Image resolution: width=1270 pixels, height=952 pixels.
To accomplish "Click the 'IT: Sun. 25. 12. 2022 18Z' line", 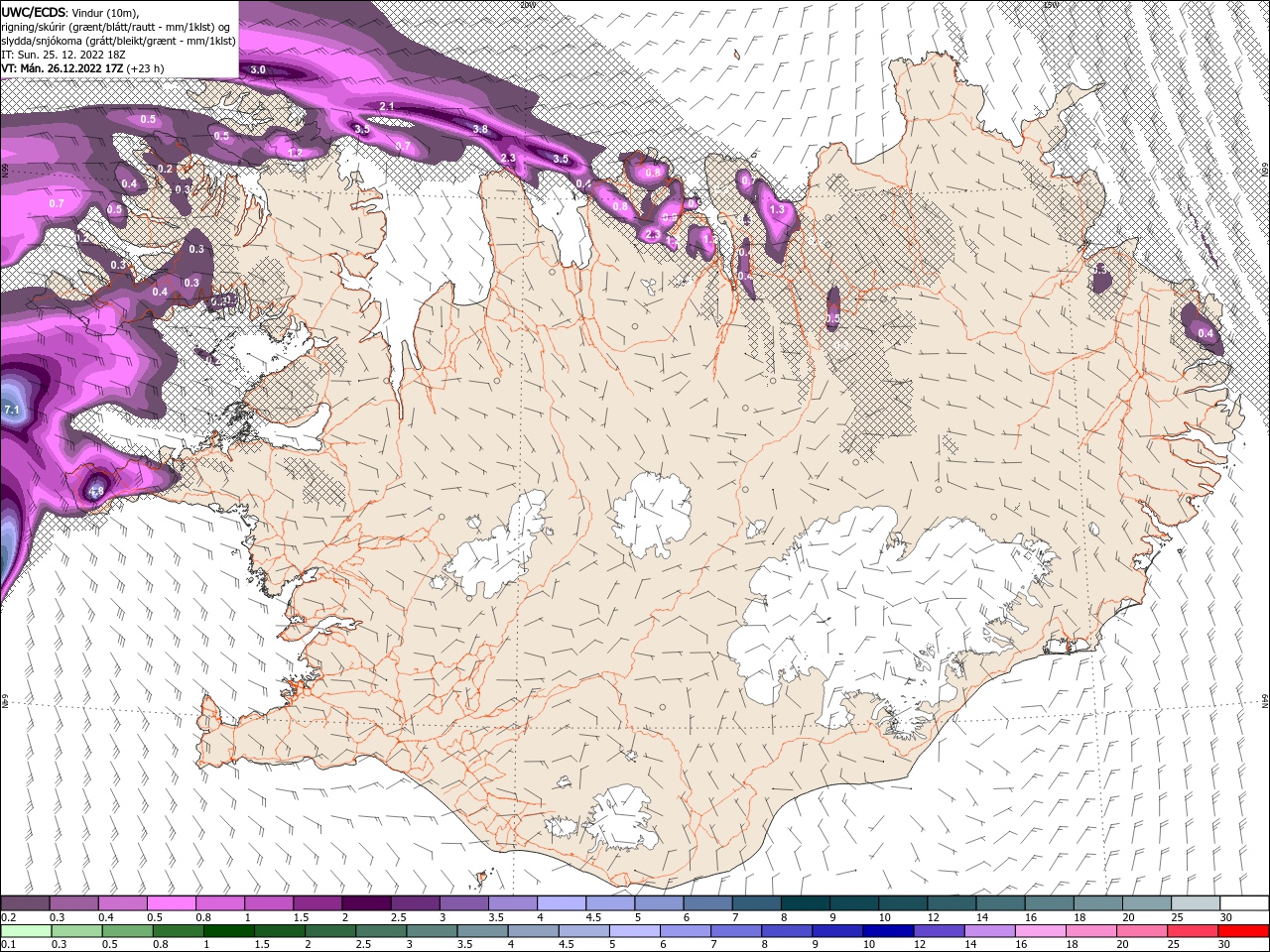I will tap(64, 54).
